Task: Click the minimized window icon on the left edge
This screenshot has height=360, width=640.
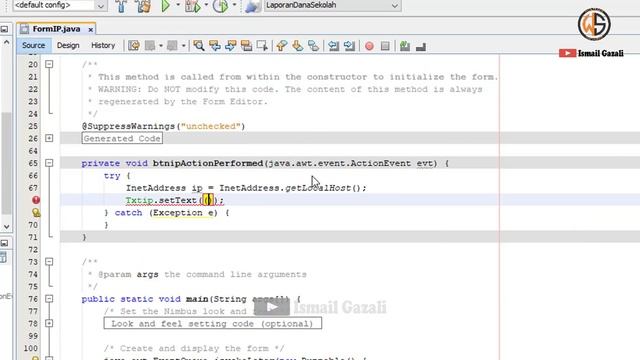Action: 4,29
